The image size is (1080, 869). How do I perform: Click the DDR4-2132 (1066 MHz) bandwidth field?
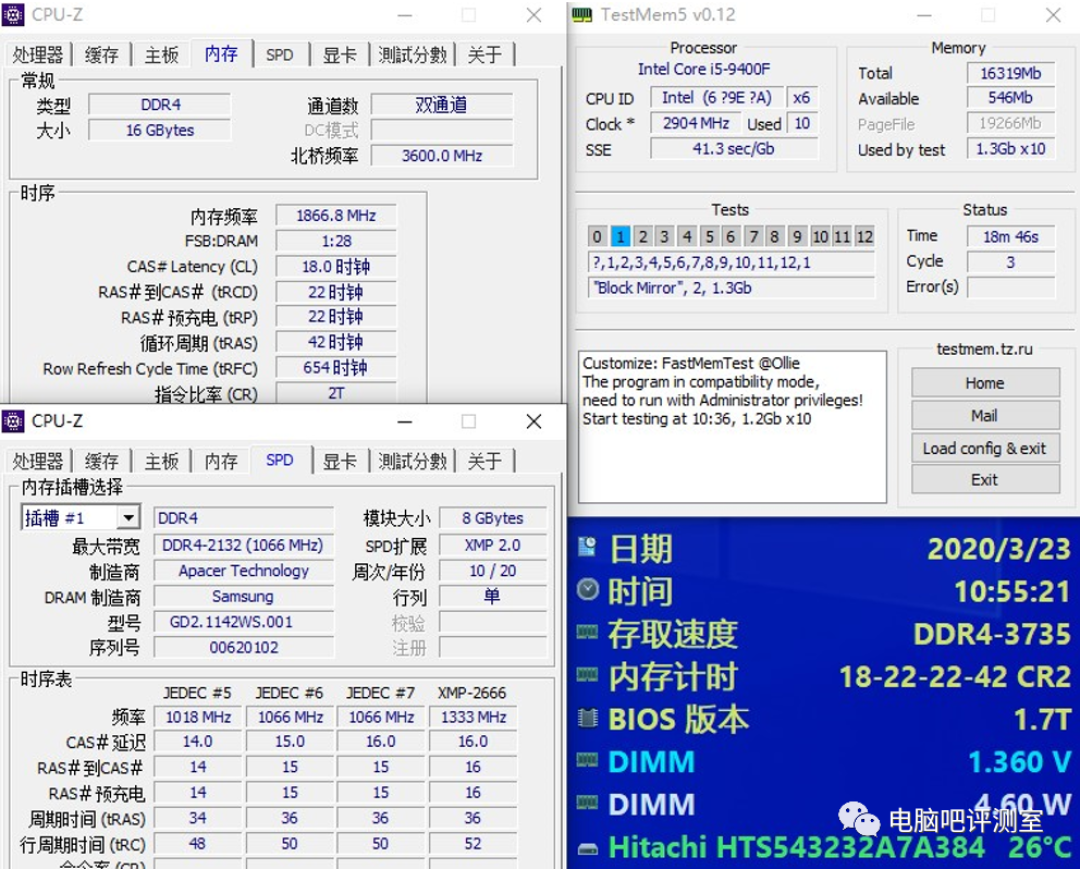[x=244, y=545]
